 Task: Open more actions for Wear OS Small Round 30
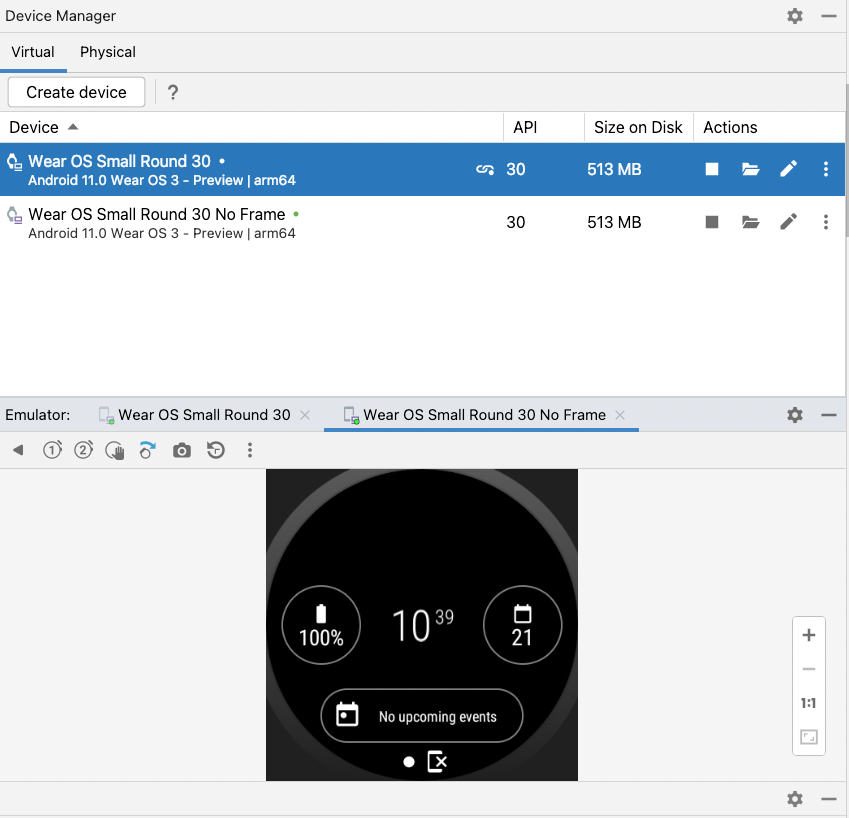point(825,169)
